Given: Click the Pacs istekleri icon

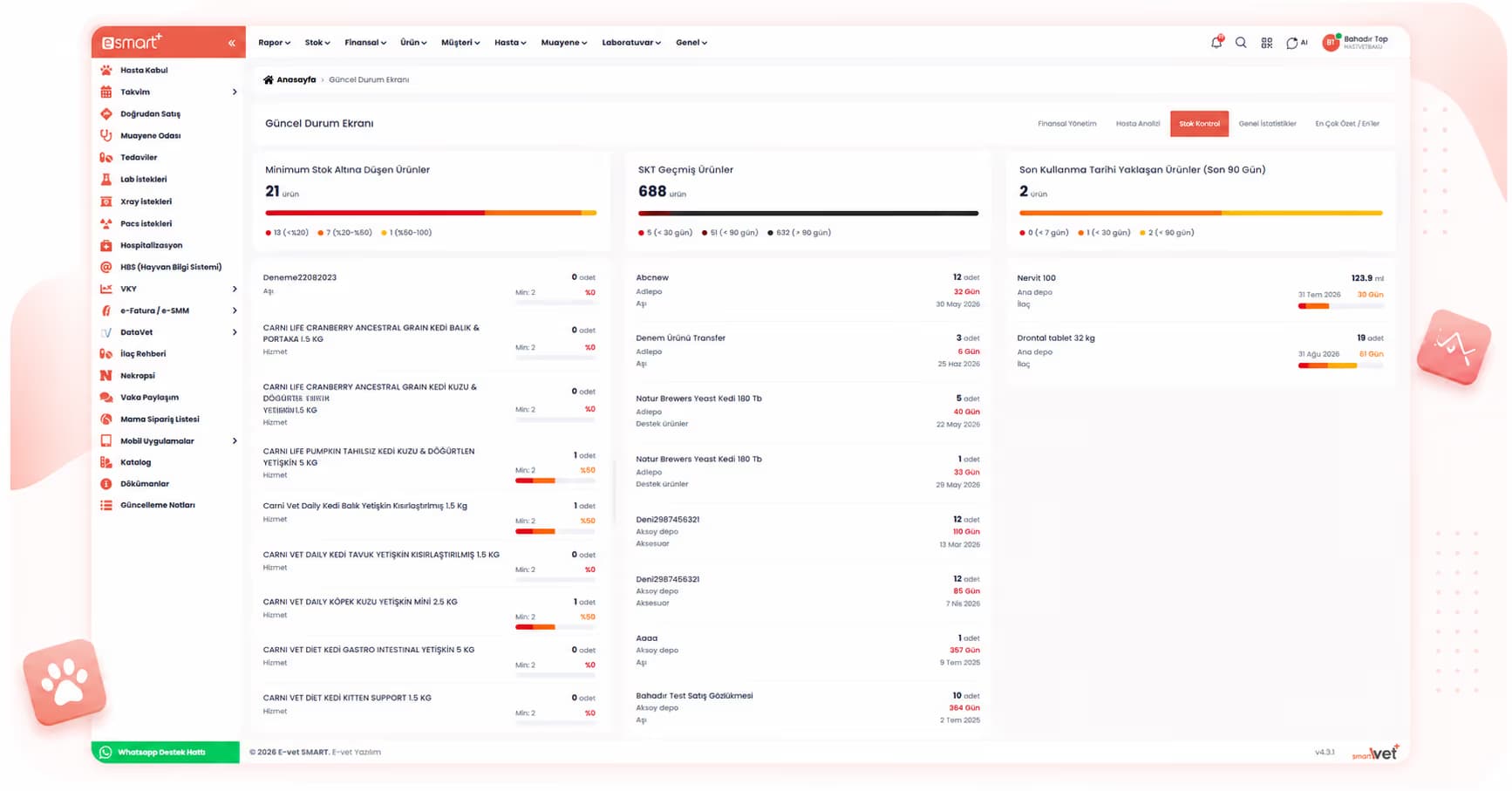Looking at the screenshot, I should (106, 223).
